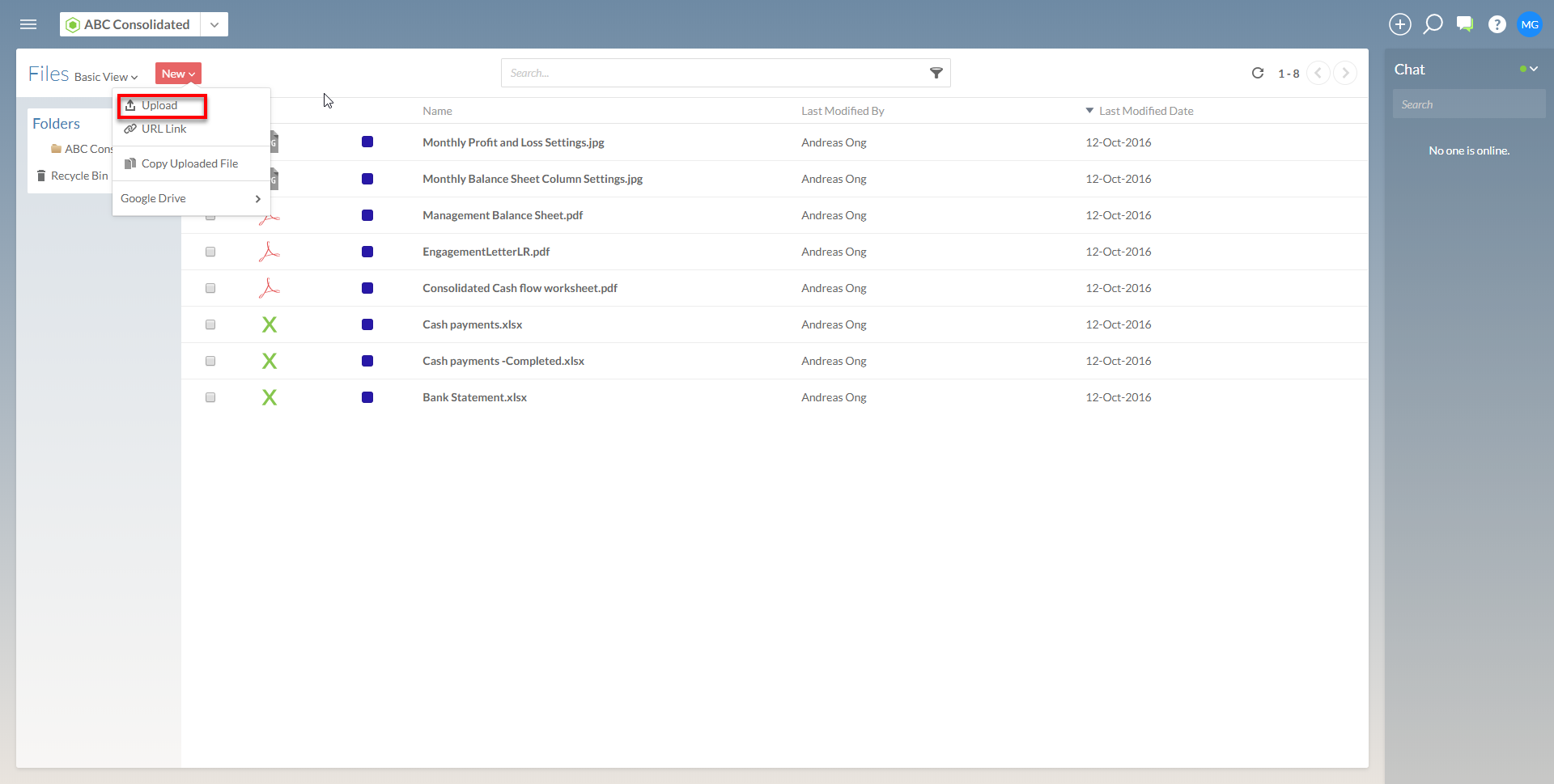This screenshot has width=1554, height=784.
Task: Expand the ABC Consolidated entity dropdown arrow
Action: 214,24
